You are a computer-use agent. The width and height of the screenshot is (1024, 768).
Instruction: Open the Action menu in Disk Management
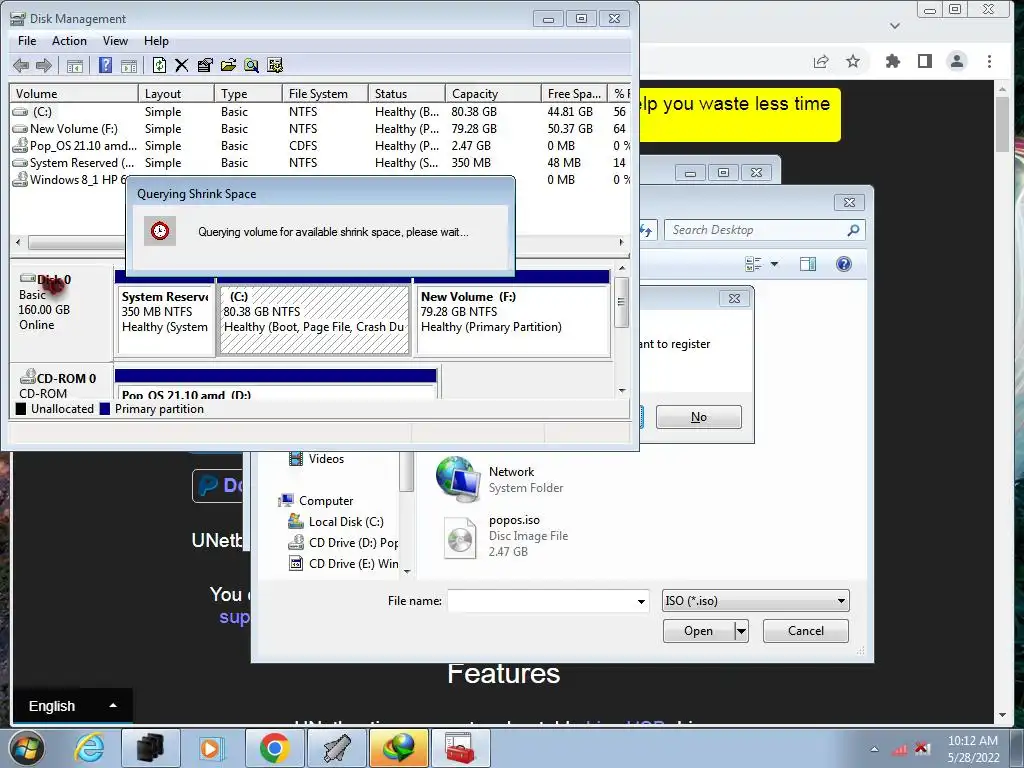(69, 40)
